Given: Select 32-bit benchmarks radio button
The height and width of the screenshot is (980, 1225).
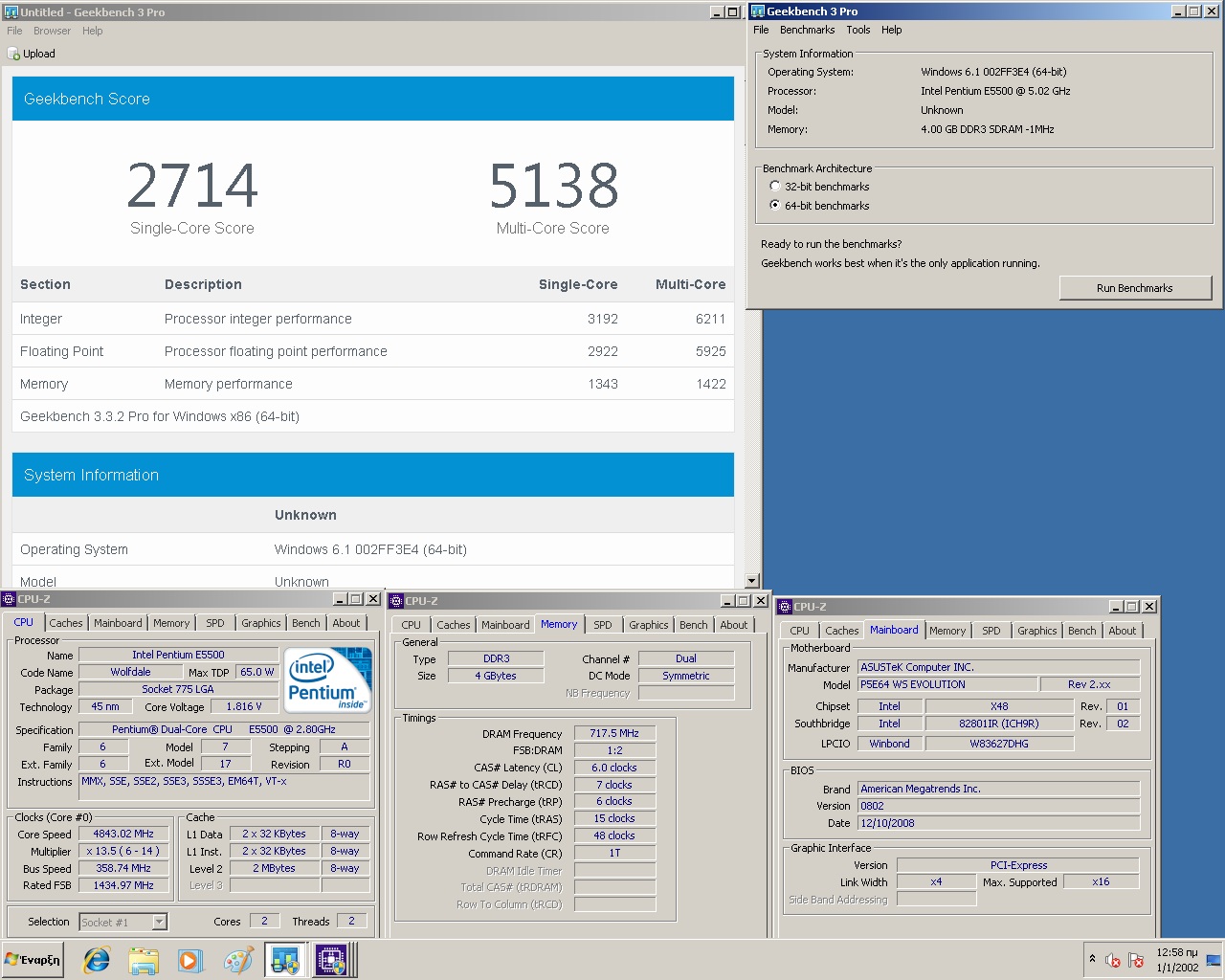Looking at the screenshot, I should (x=775, y=187).
